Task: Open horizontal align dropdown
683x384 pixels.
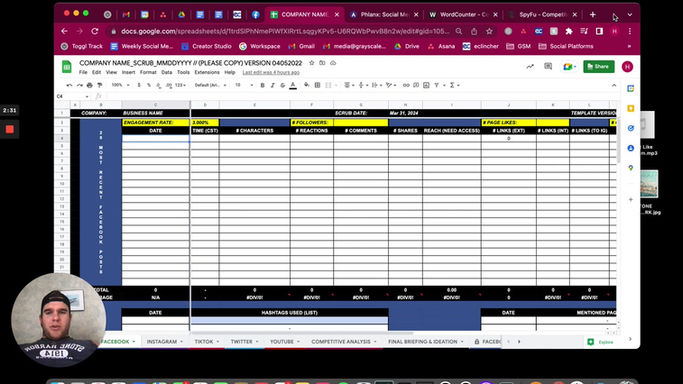Action: coord(349,85)
